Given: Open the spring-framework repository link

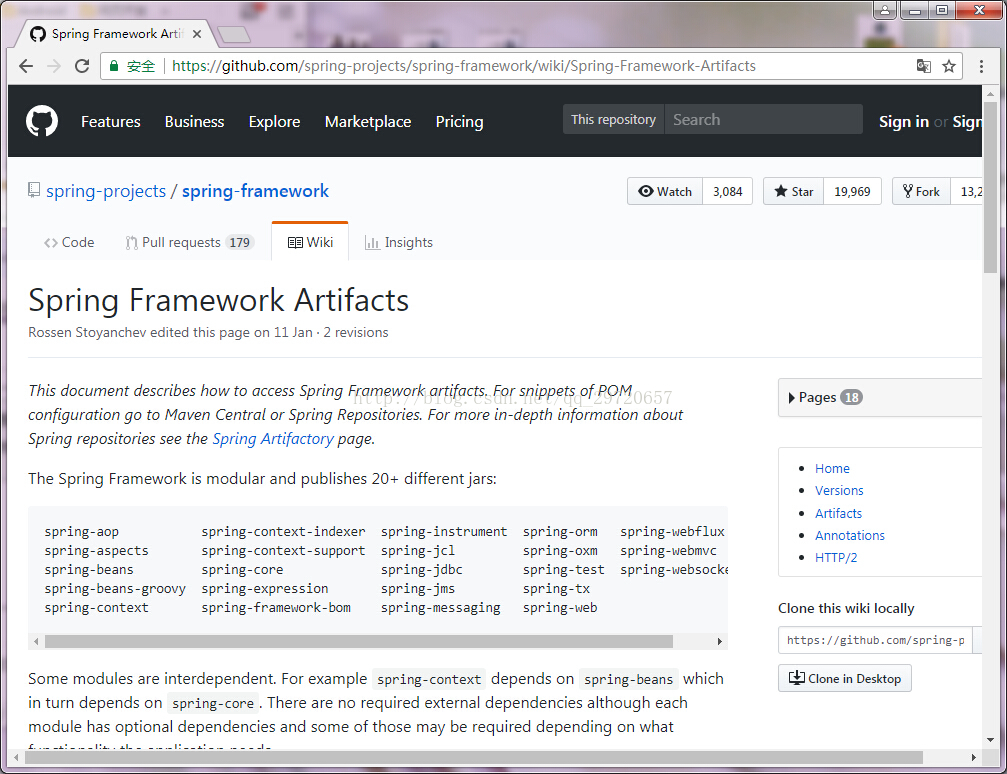Looking at the screenshot, I should [255, 191].
